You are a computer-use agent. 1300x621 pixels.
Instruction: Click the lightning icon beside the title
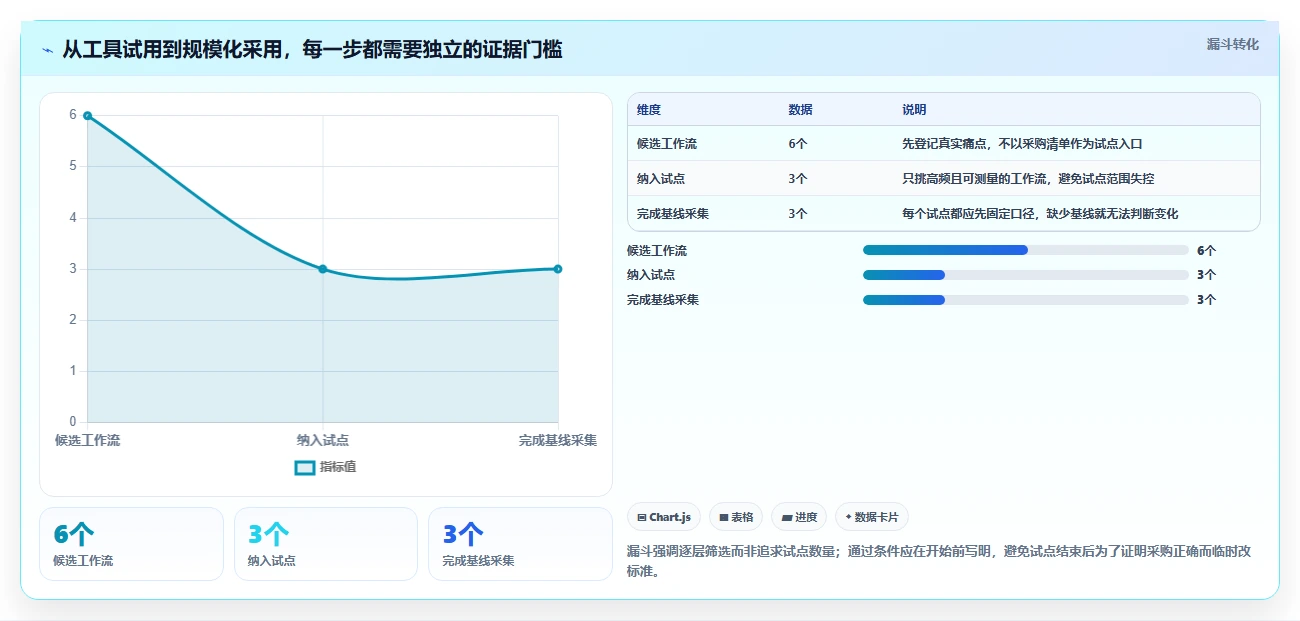pyautogui.click(x=47, y=50)
